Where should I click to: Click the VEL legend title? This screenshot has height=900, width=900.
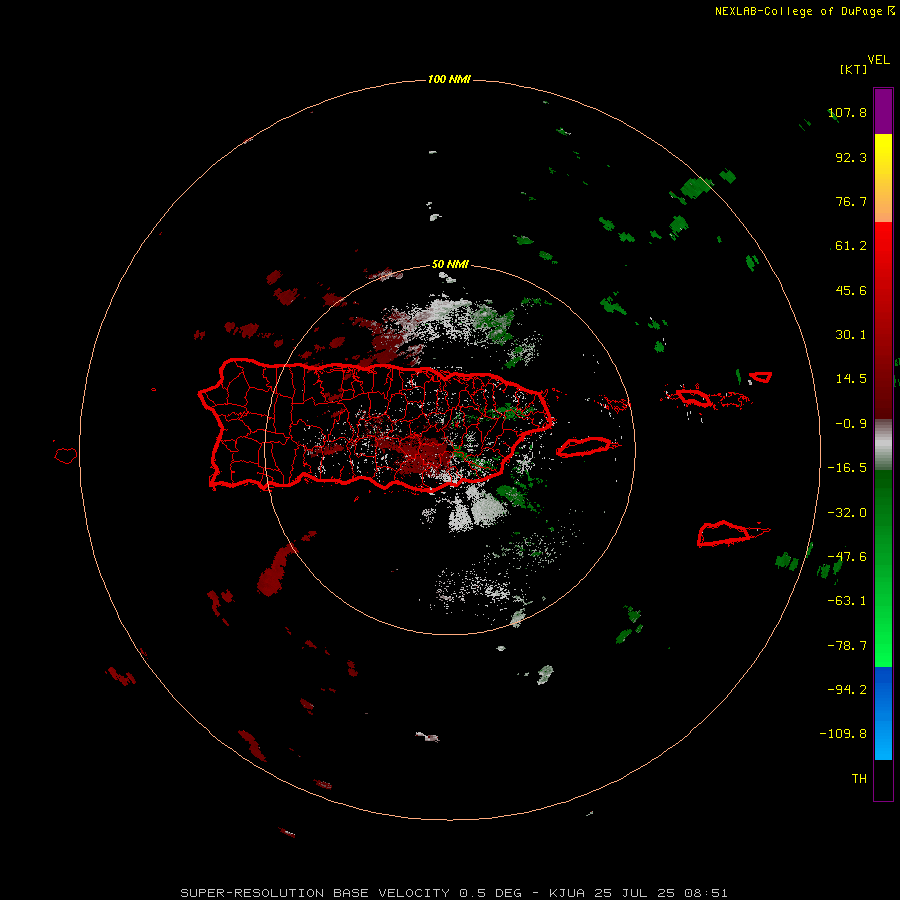pyautogui.click(x=878, y=60)
